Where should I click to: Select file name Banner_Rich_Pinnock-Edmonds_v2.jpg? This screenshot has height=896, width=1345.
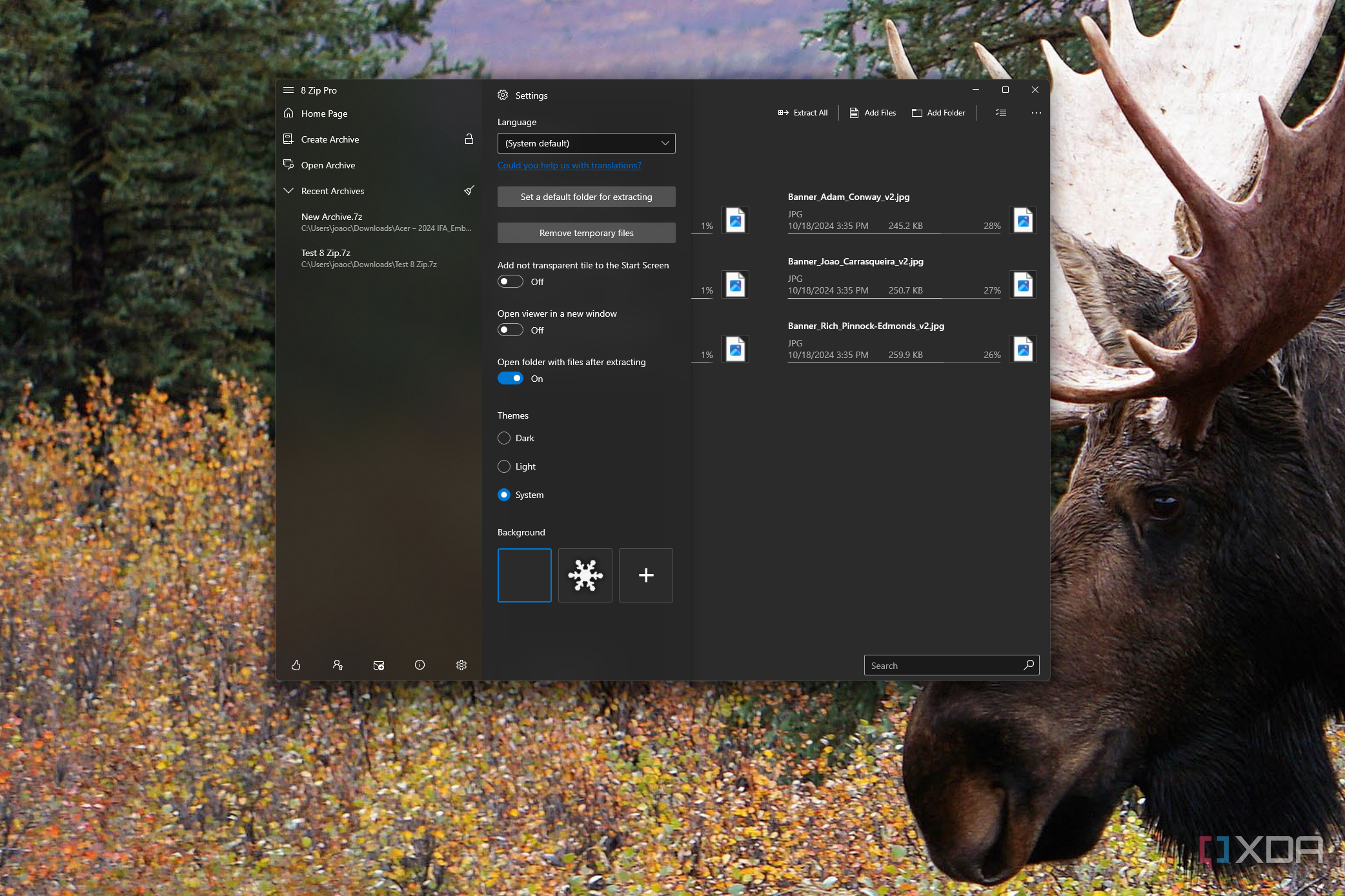[x=866, y=326]
